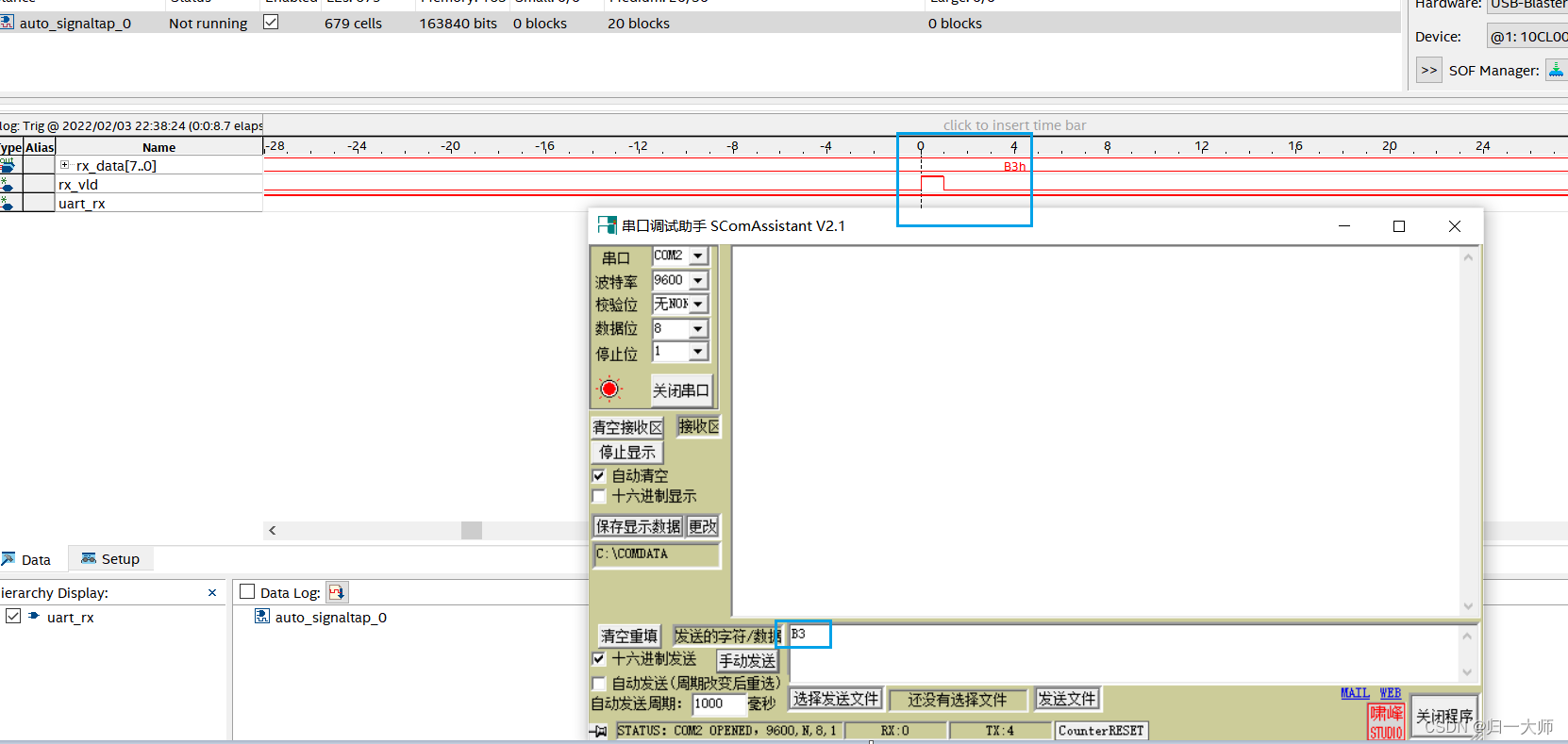Open the 校验位 parity dropdown

pyautogui.click(x=698, y=305)
